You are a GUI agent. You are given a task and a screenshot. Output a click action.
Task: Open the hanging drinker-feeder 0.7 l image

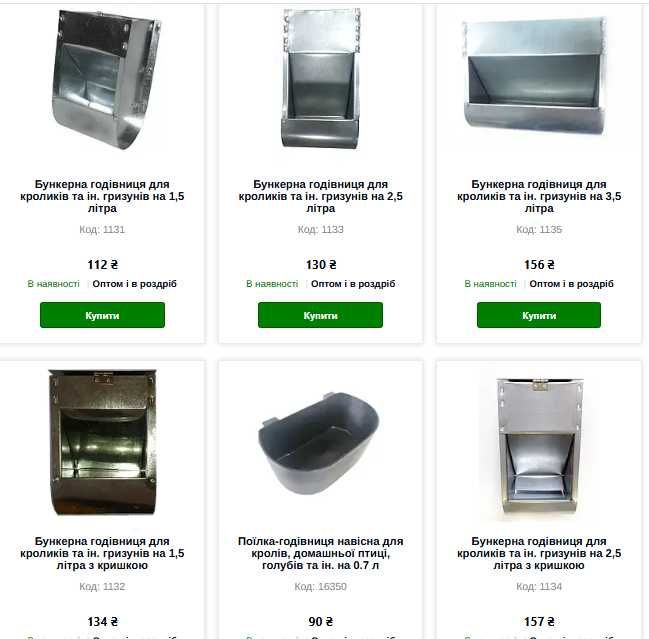[319, 443]
